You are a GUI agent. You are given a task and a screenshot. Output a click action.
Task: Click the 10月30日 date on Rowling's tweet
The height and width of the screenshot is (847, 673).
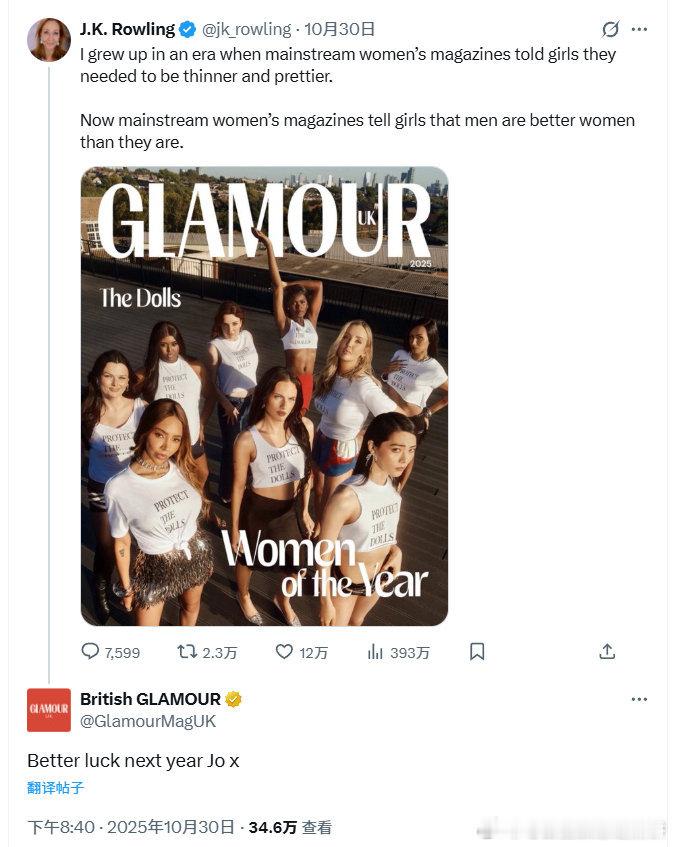click(x=340, y=29)
